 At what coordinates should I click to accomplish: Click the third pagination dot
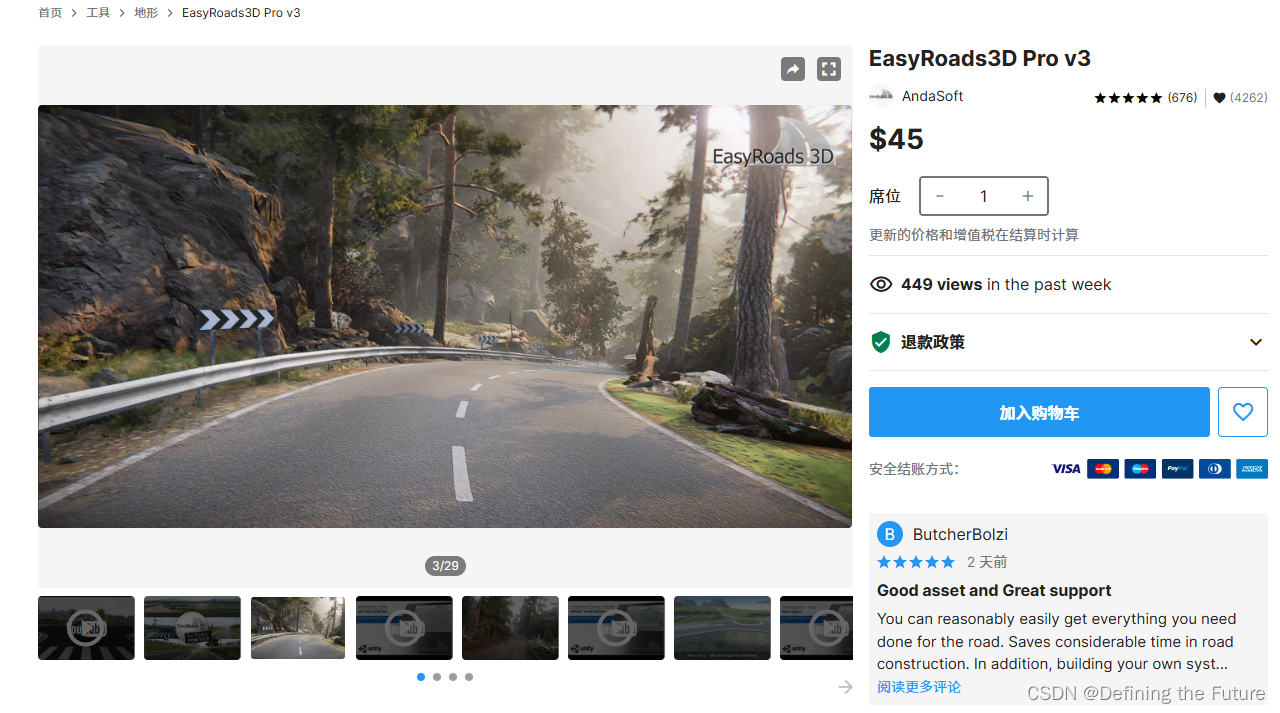[x=453, y=677]
